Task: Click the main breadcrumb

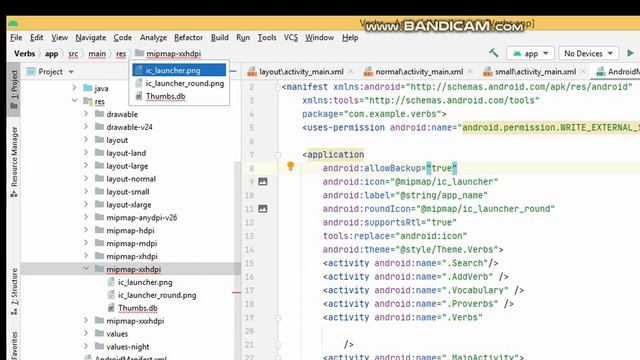Action: (97, 53)
